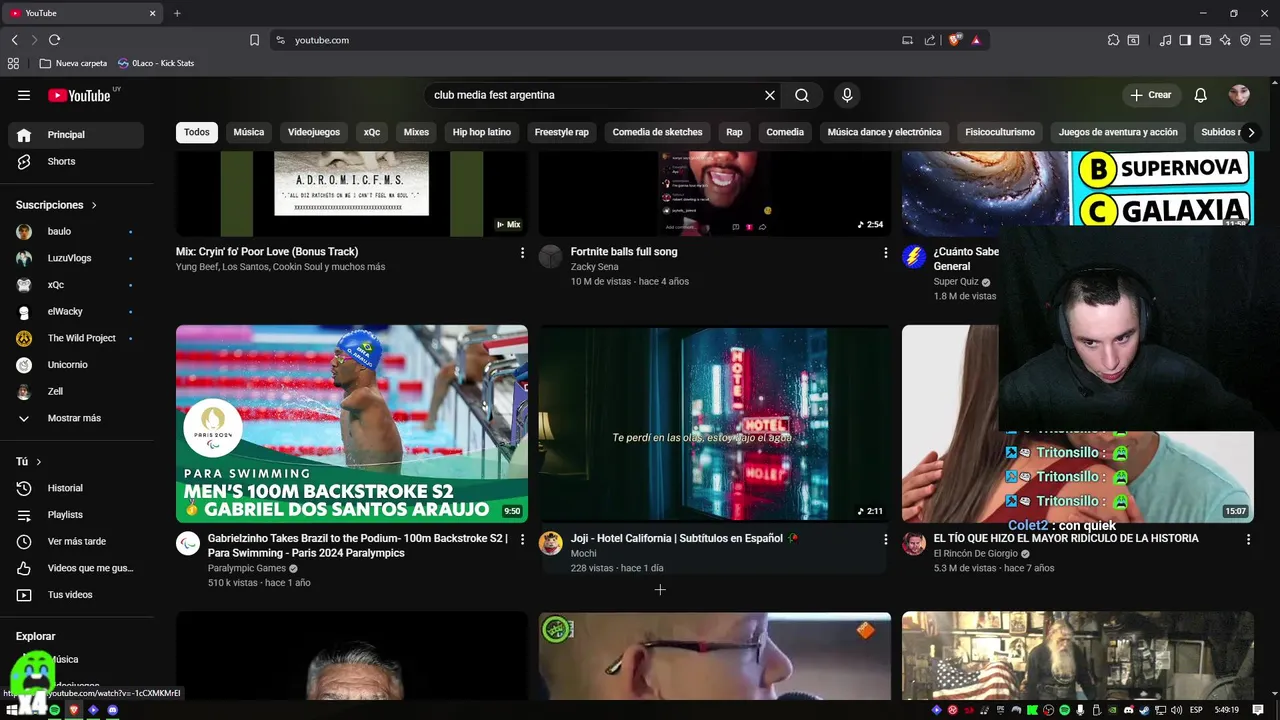
Task: Focus the search field with club media fest
Action: click(595, 95)
